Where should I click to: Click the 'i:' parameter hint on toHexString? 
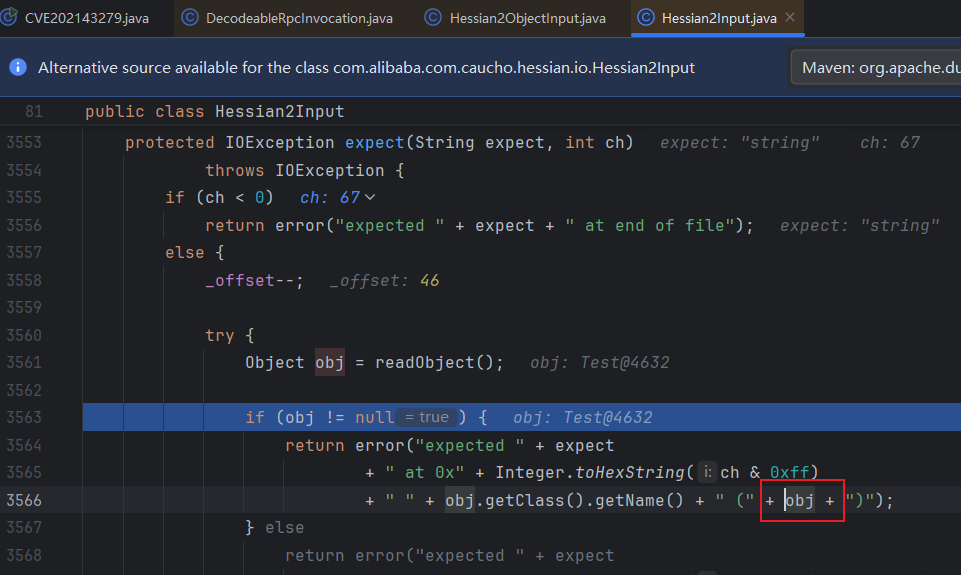tap(707, 472)
